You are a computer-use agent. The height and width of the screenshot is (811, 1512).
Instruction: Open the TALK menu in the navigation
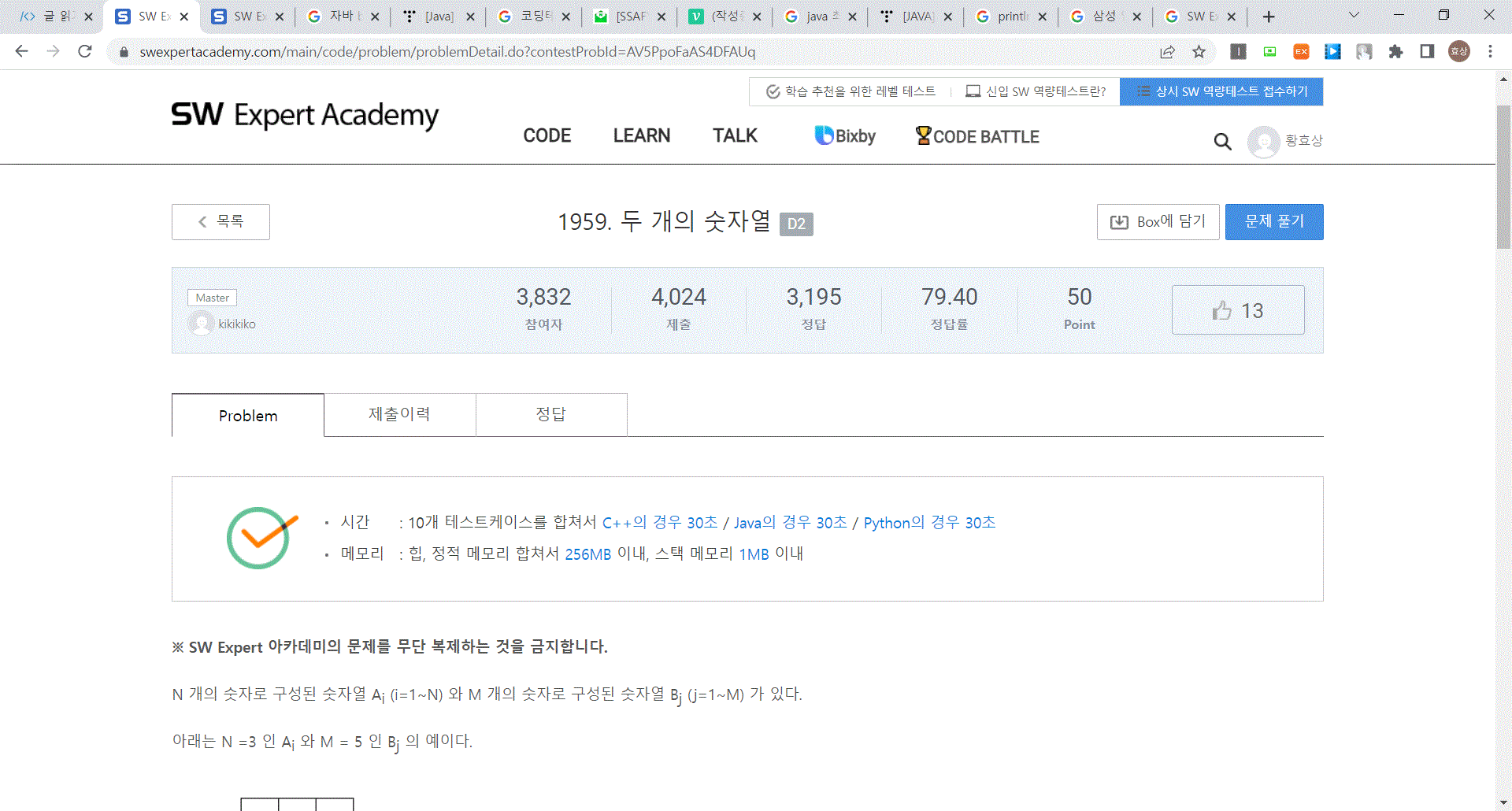pos(734,135)
